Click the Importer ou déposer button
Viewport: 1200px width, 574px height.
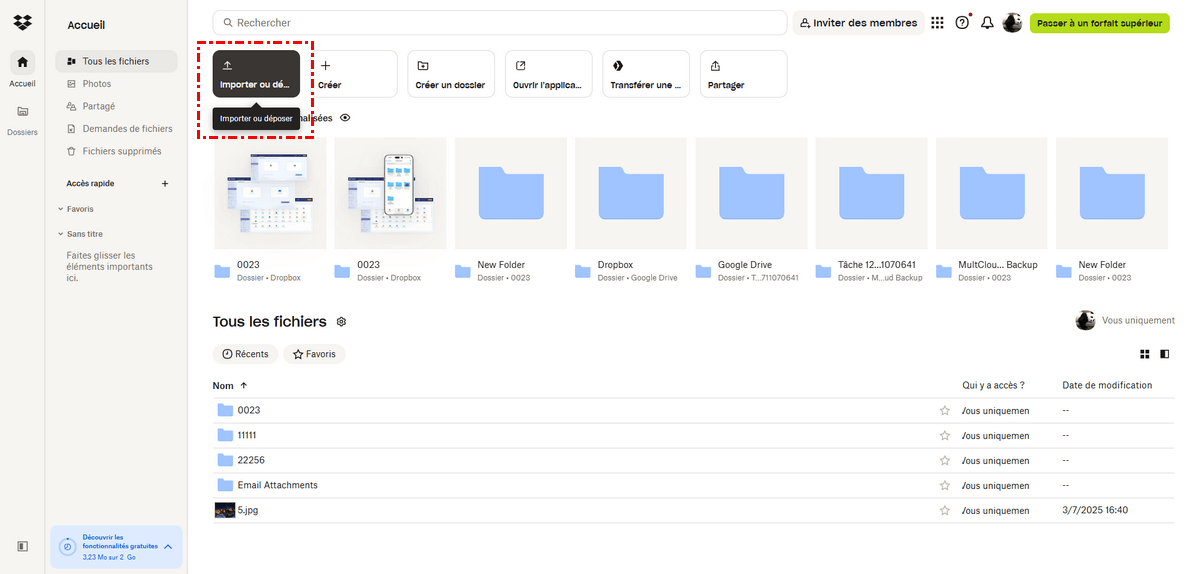[x=256, y=74]
